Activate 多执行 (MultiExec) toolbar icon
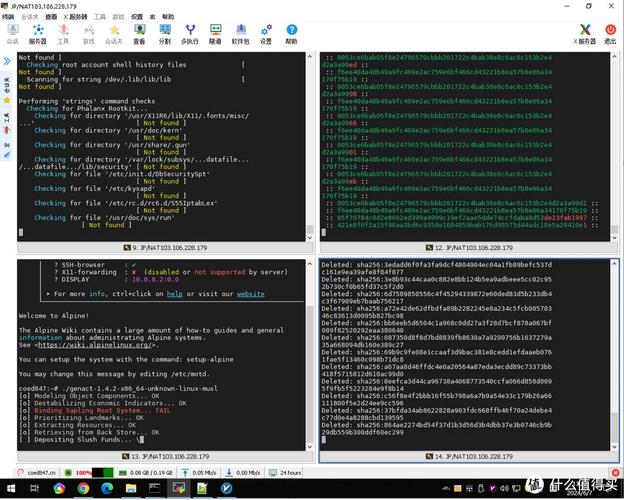Image resolution: width=624 pixels, height=500 pixels. click(x=190, y=34)
